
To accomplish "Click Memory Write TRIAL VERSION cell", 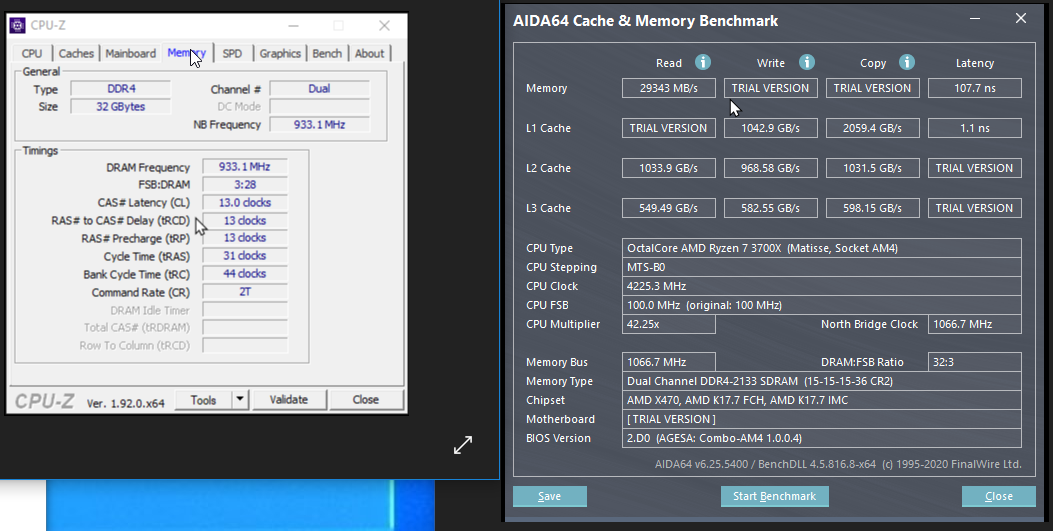I will [x=770, y=88].
